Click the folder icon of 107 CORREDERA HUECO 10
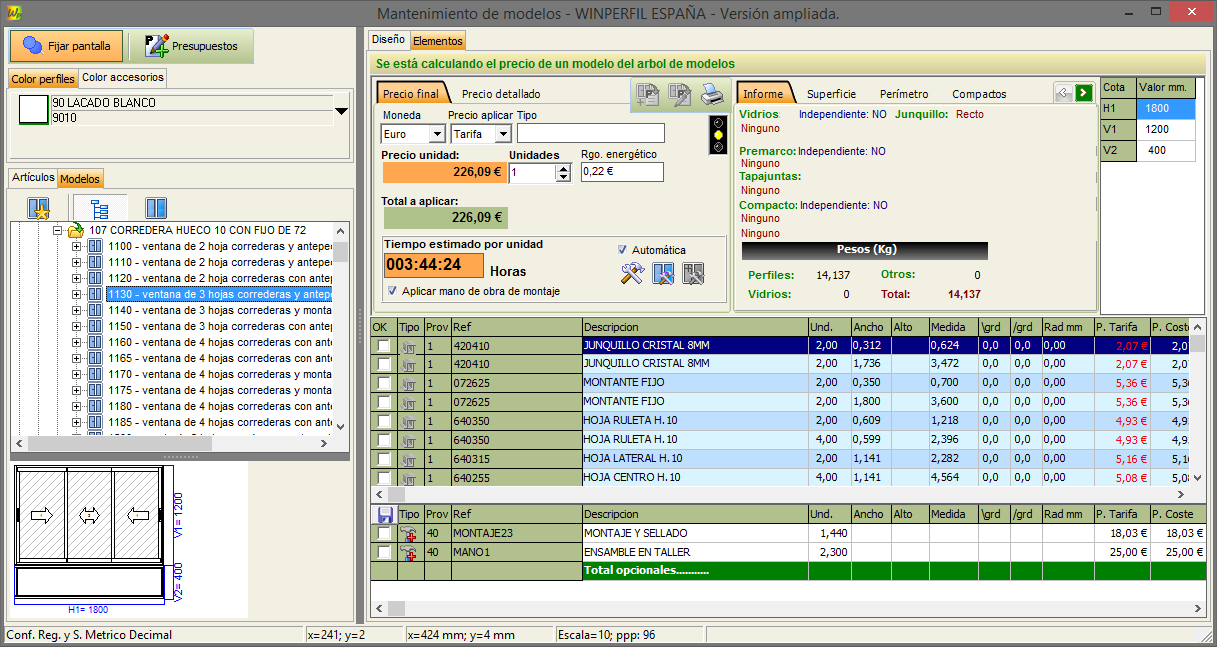Image resolution: width=1217 pixels, height=647 pixels. point(75,231)
